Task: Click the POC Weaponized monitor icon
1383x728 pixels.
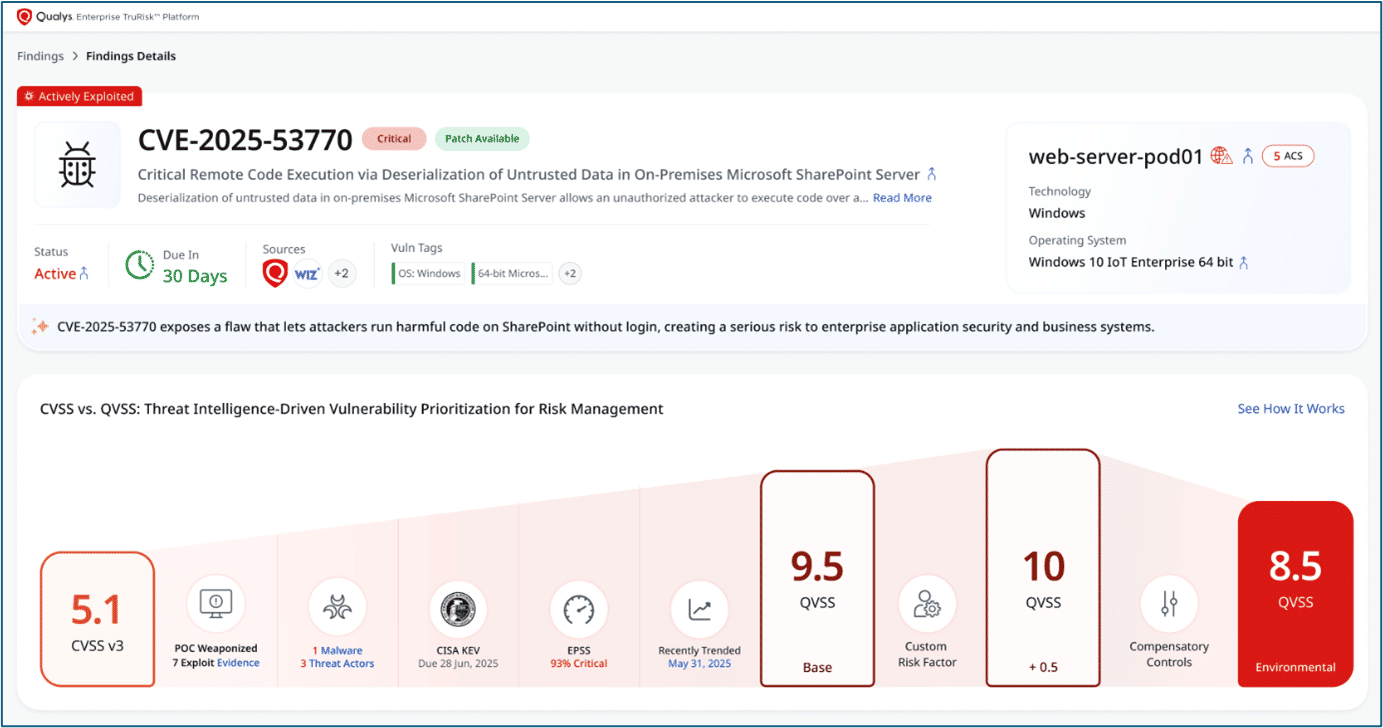Action: pyautogui.click(x=216, y=604)
